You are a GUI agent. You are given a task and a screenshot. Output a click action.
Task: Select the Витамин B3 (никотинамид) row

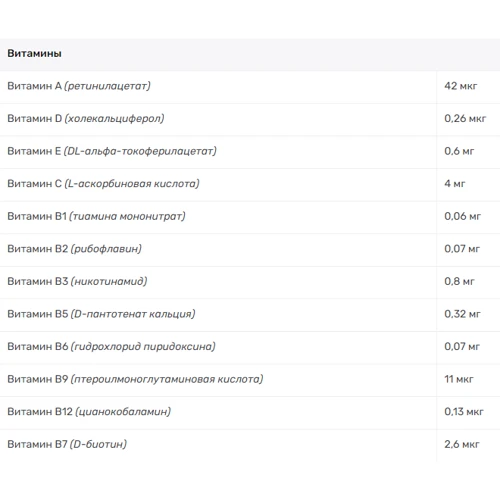coord(250,282)
